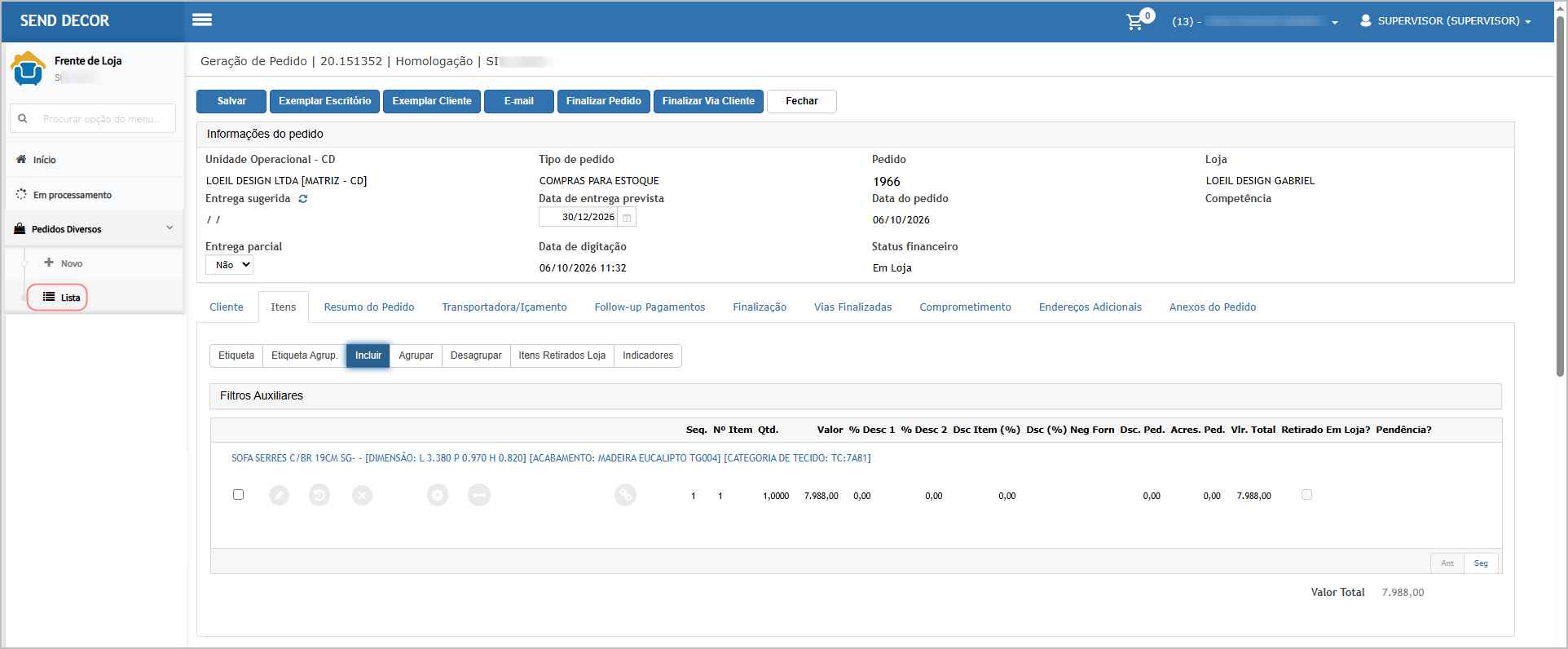Click the X remove icon on item row
Image resolution: width=1568 pixels, height=649 pixels.
(x=363, y=495)
